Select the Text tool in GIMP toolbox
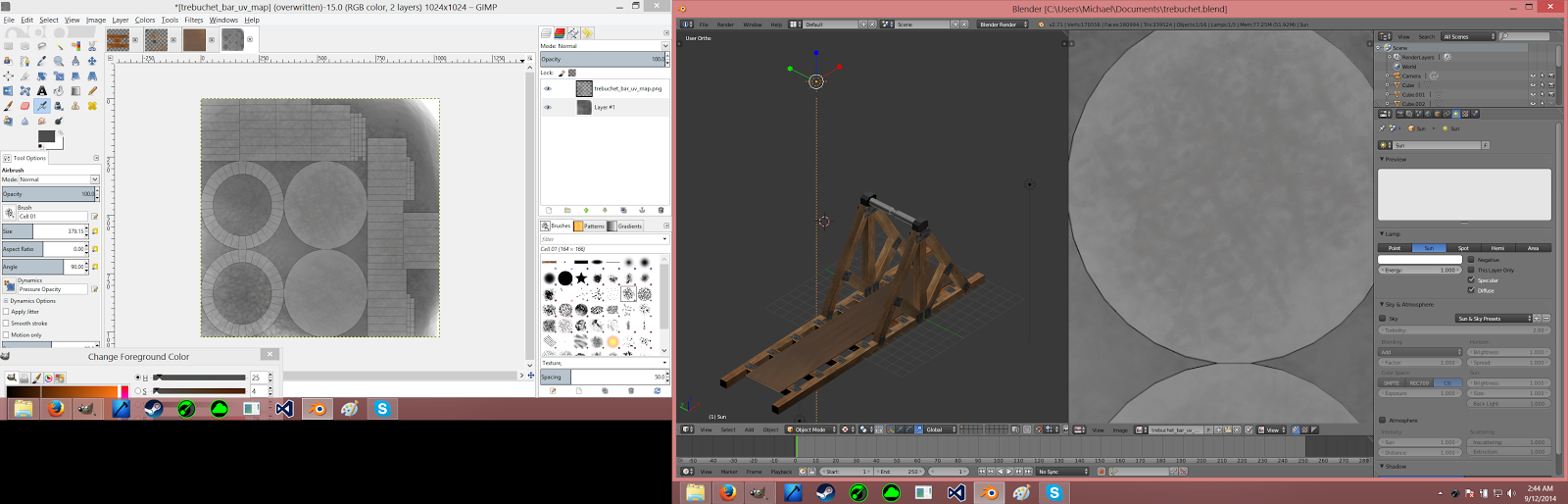The width and height of the screenshot is (1568, 504). (x=41, y=90)
